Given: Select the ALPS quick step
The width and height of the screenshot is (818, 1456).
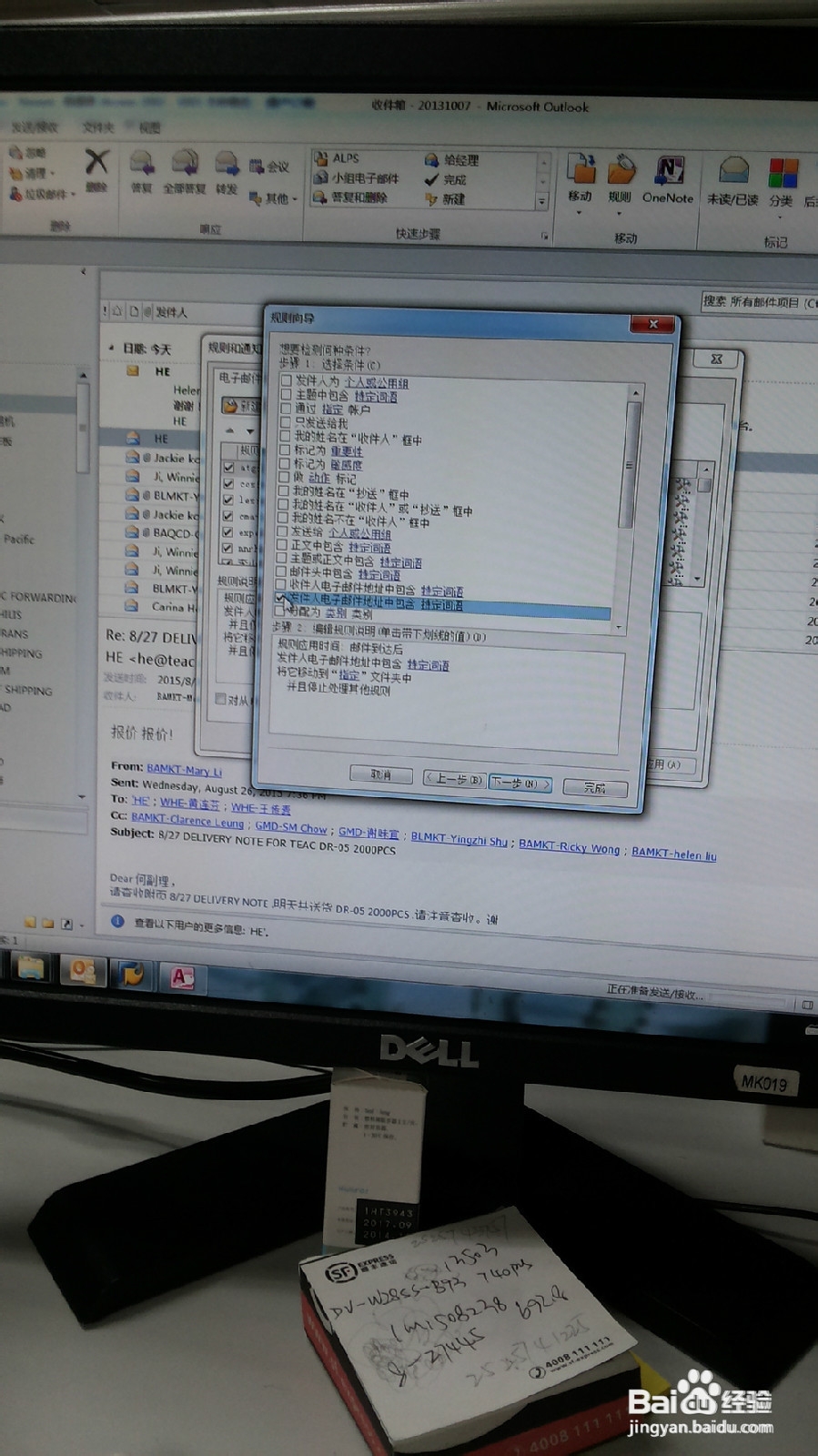Looking at the screenshot, I should click(336, 158).
